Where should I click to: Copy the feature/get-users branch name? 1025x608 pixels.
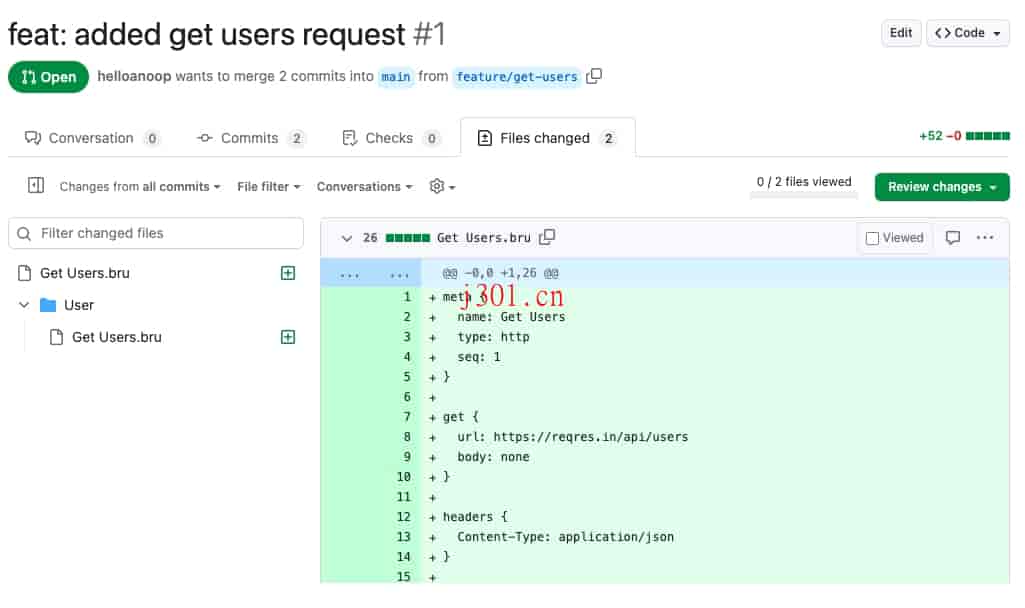pos(593,76)
